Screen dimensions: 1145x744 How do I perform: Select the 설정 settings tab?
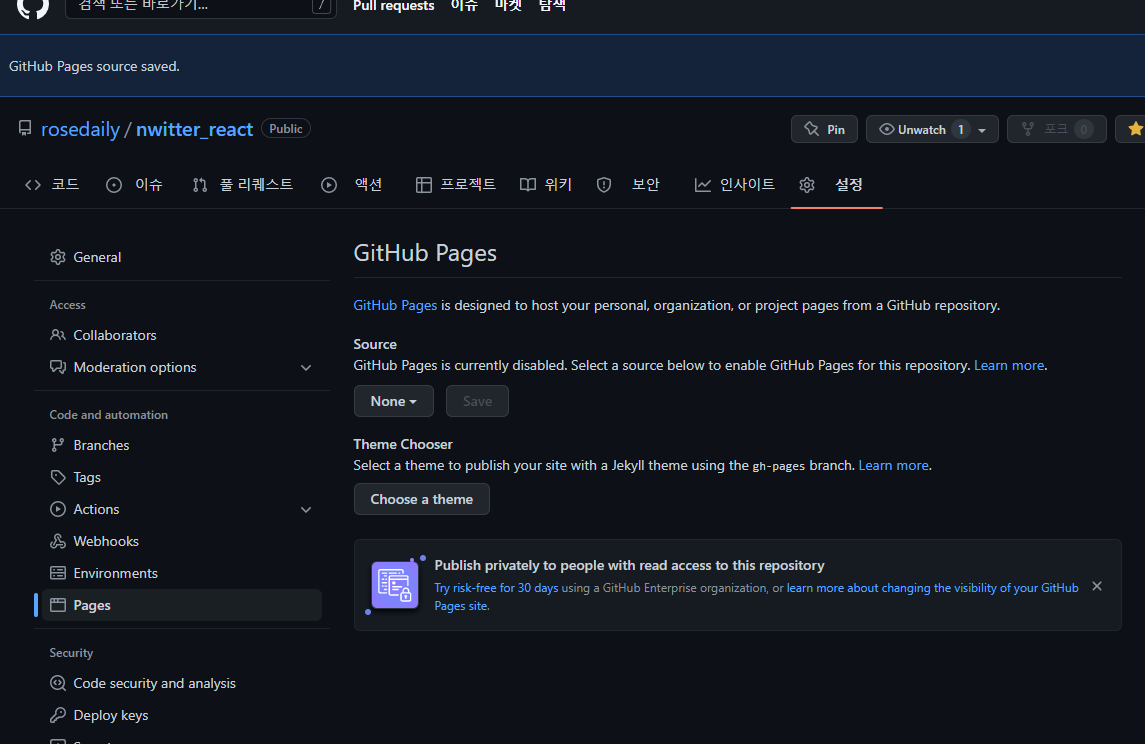836,185
